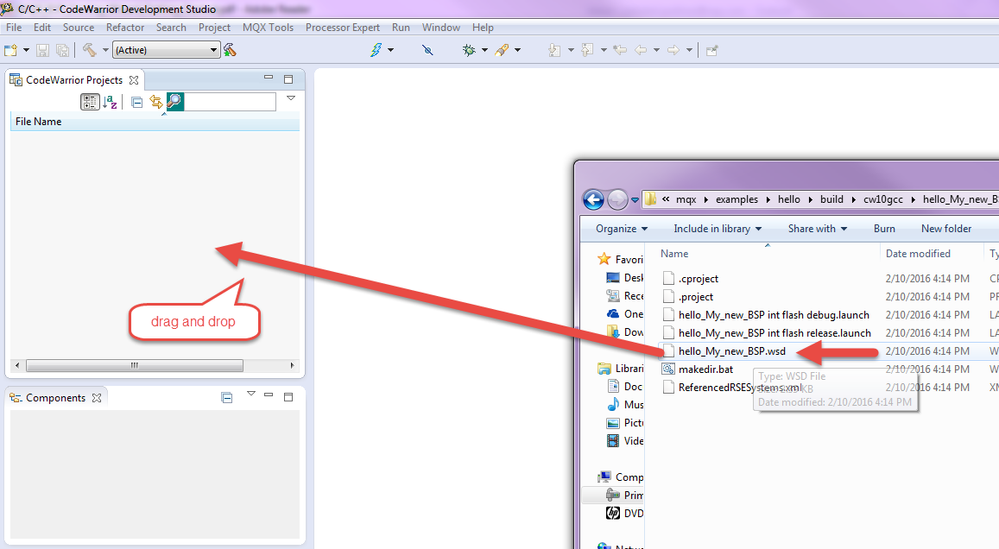Click the Save disk icon

tap(43, 50)
